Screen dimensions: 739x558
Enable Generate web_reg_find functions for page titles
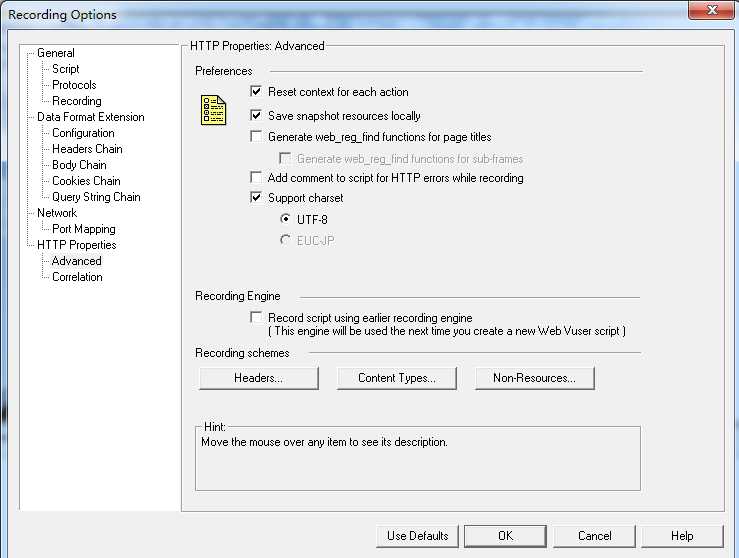click(256, 137)
